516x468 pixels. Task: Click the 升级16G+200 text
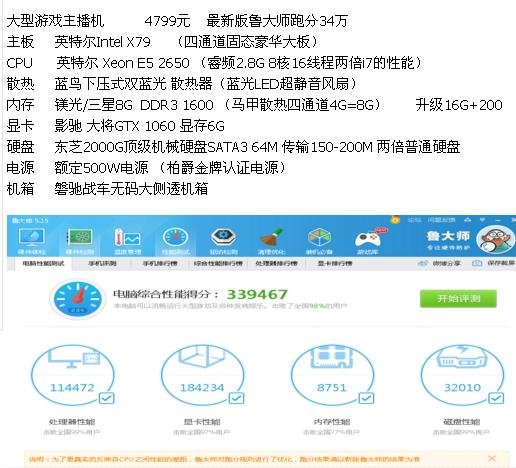tap(459, 105)
